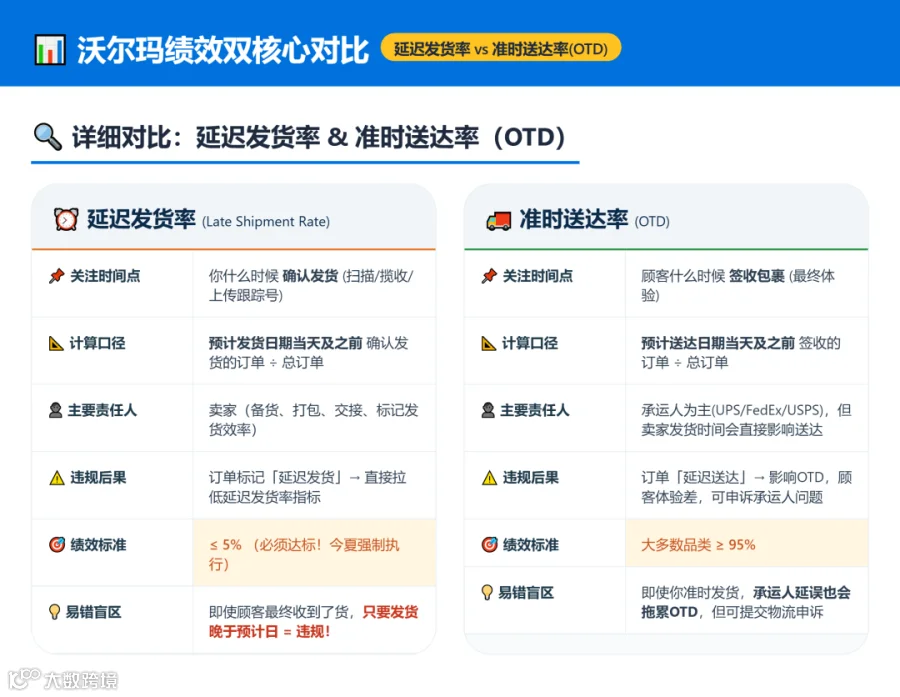
Task: Click pushpin icon in 准时送达率 关注时间点 row
Action: click(489, 276)
